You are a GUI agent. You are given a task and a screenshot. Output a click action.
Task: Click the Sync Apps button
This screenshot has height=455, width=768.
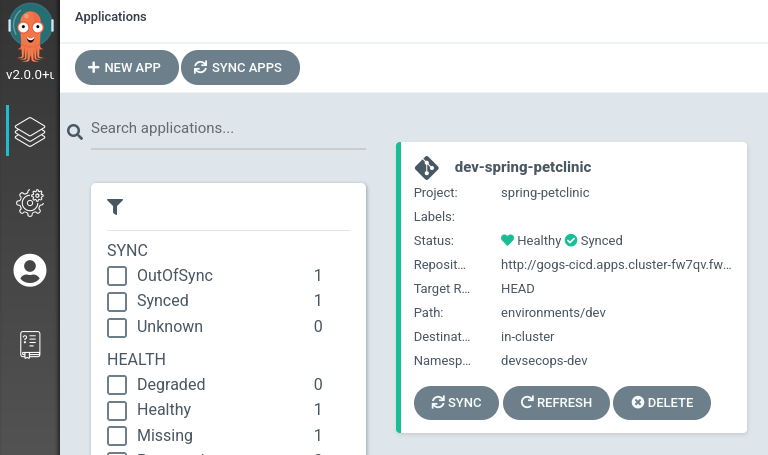pyautogui.click(x=240, y=68)
